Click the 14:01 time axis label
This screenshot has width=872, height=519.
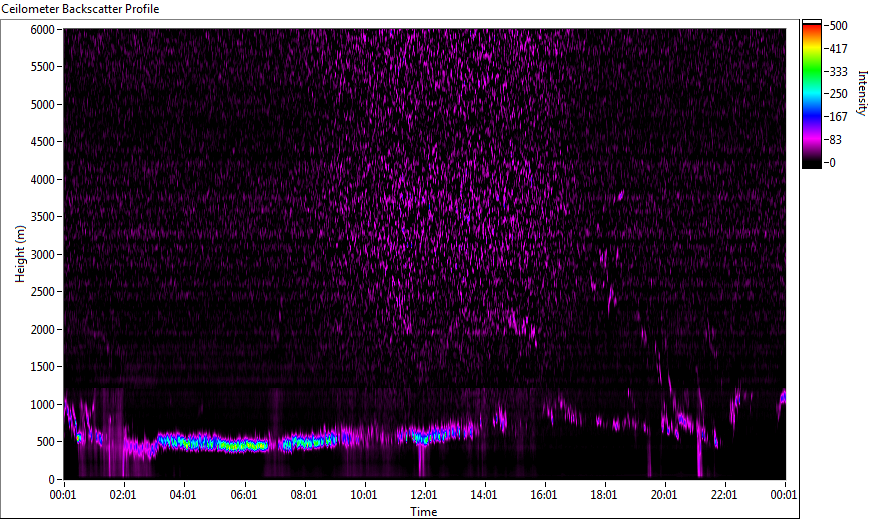click(x=484, y=495)
